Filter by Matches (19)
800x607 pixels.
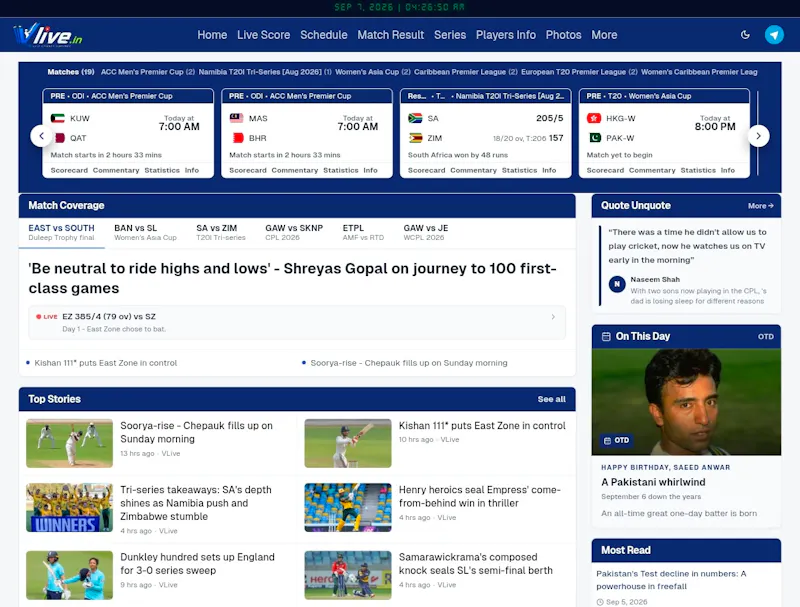click(x=71, y=72)
